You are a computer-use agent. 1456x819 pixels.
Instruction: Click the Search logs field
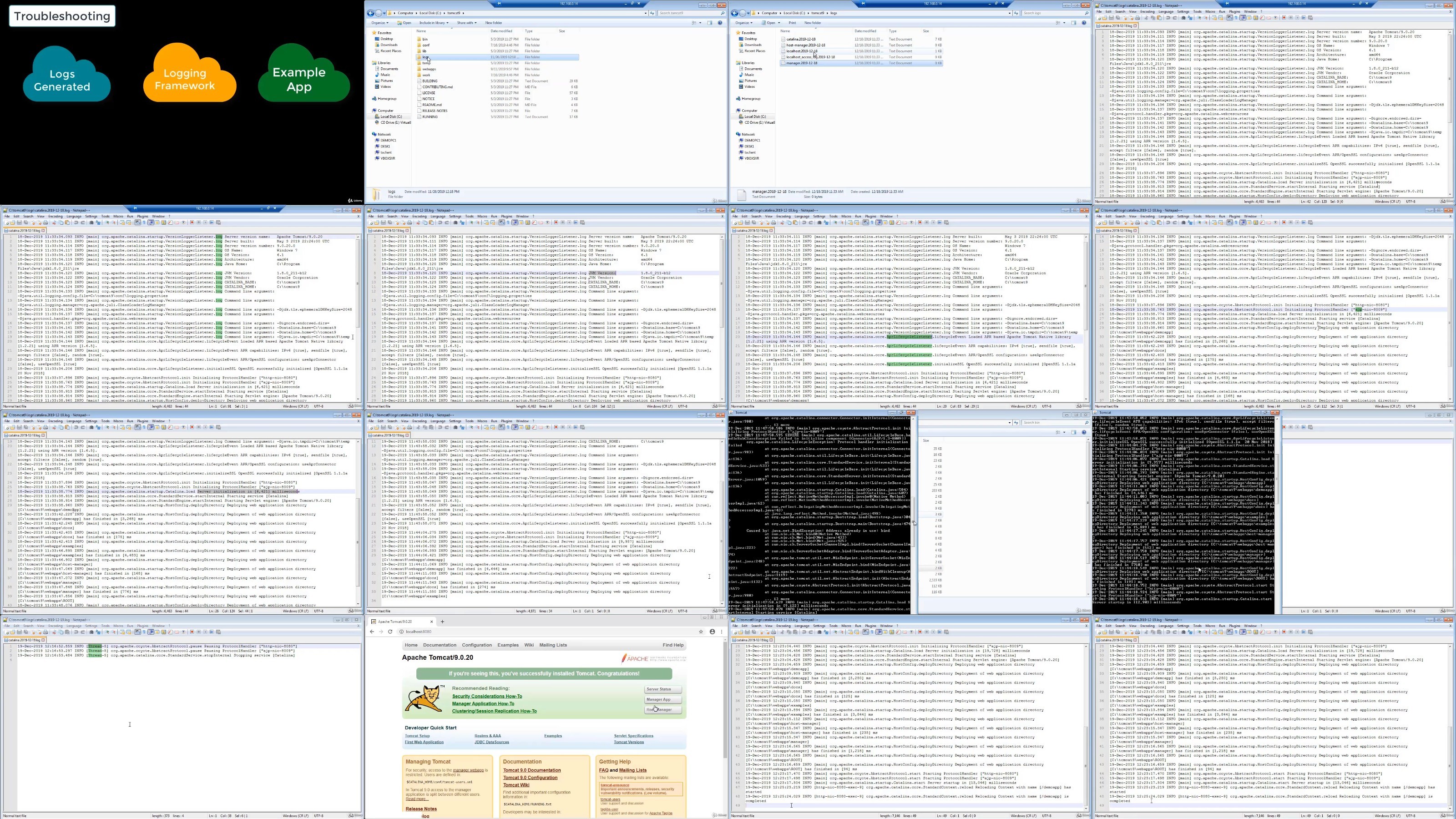[1055, 13]
